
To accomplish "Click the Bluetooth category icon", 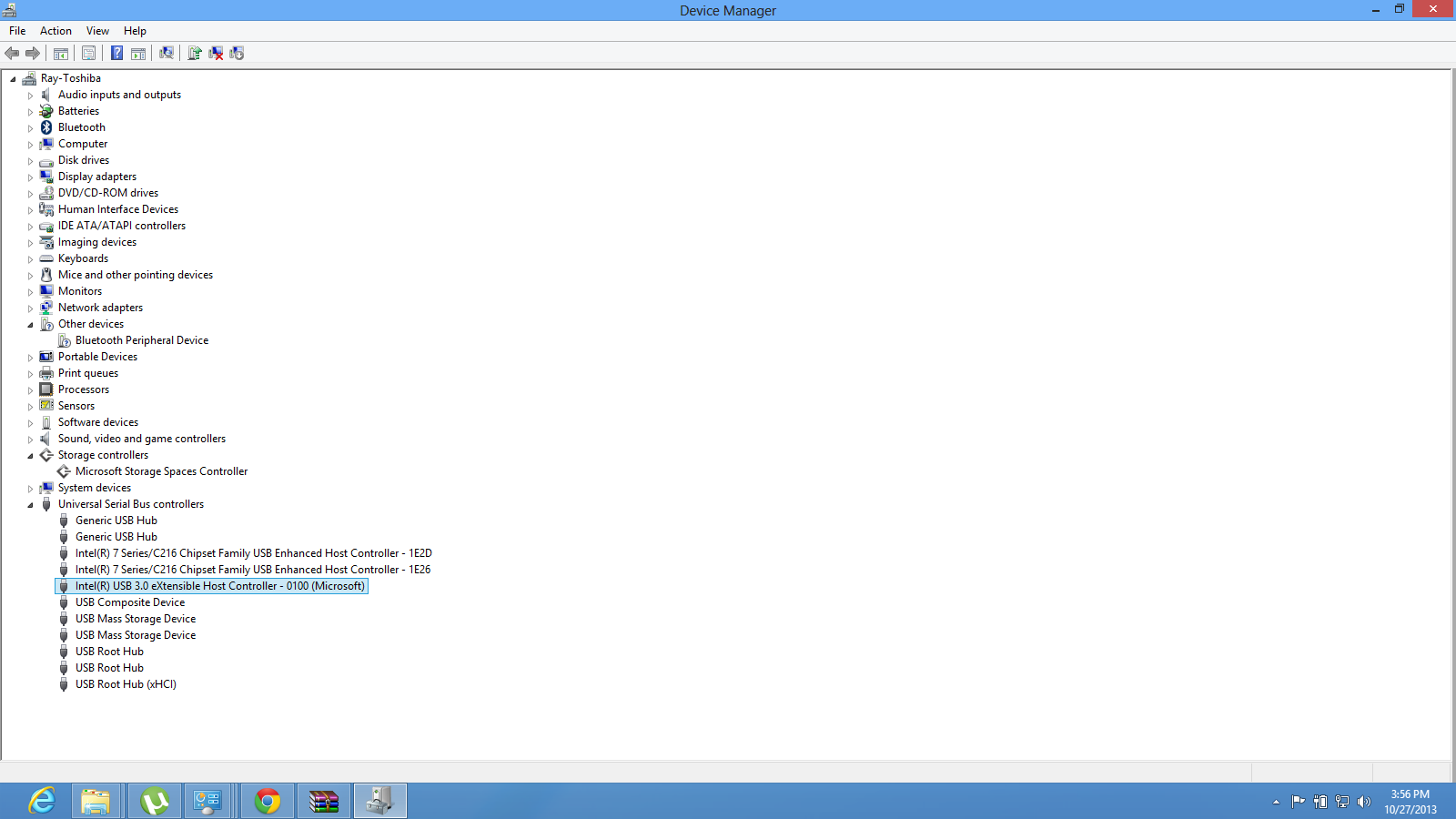I will point(46,127).
